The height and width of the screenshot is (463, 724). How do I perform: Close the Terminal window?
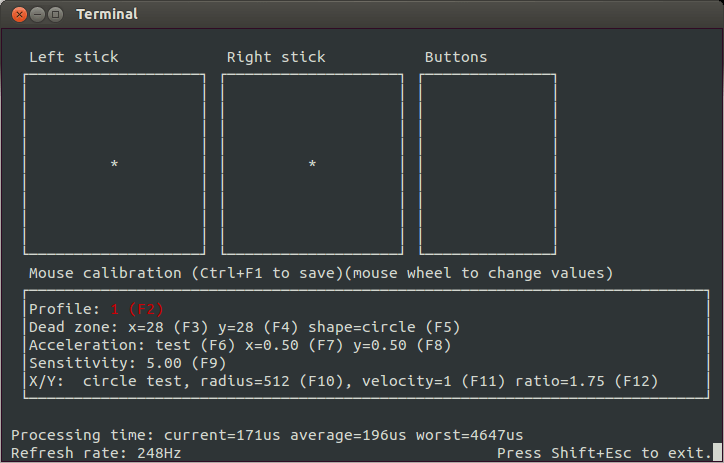coord(19,14)
